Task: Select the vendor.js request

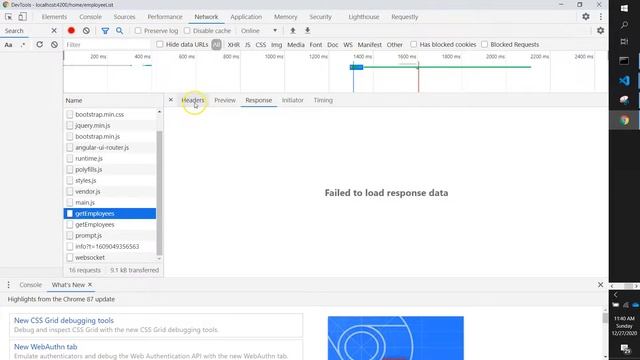Action: pos(110,191)
